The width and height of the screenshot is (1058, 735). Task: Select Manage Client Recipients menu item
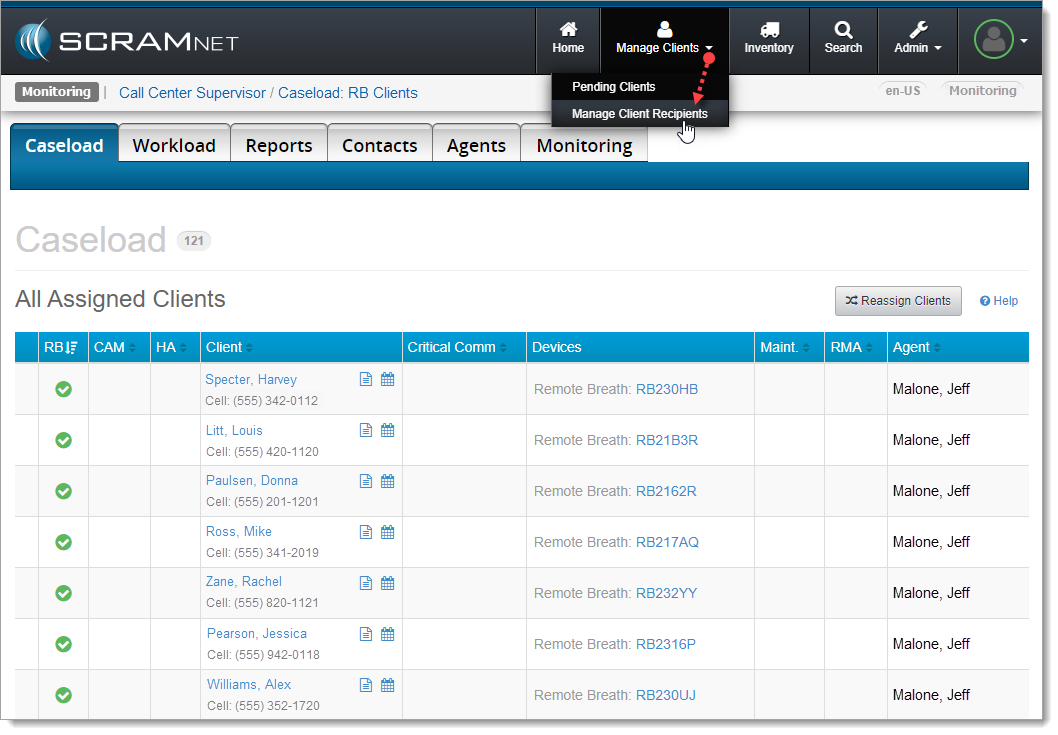[639, 114]
